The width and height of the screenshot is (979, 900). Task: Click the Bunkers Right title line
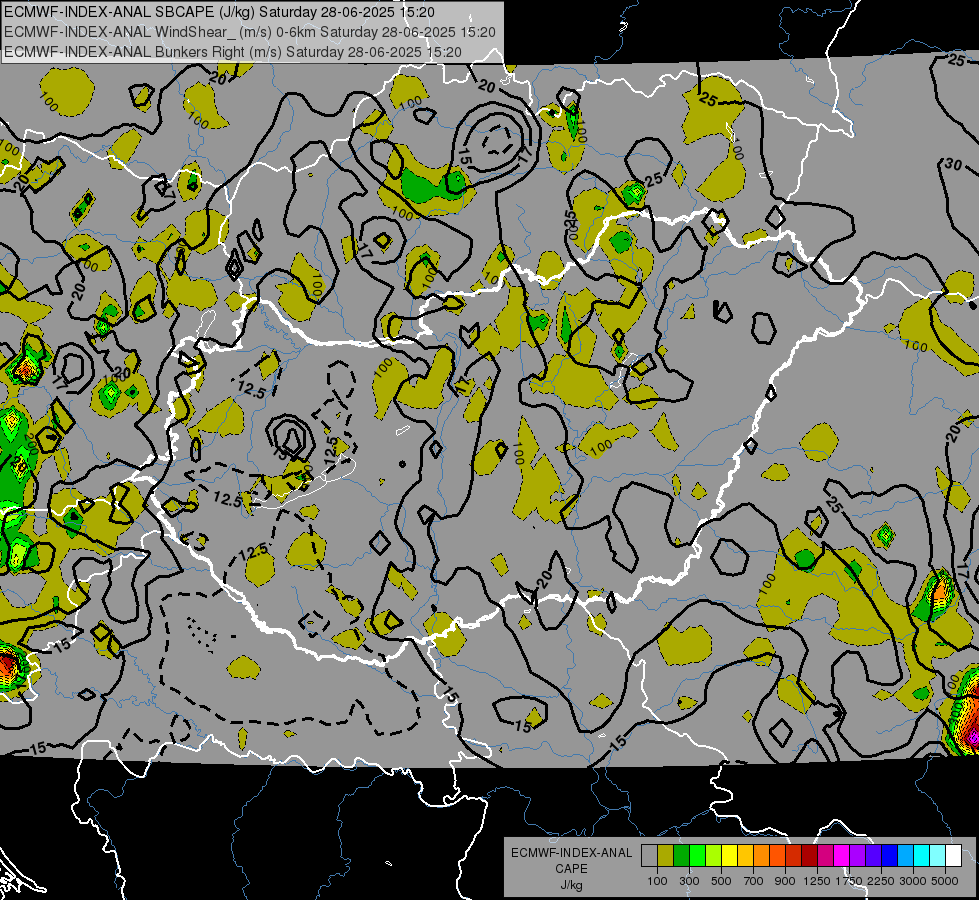pos(233,52)
